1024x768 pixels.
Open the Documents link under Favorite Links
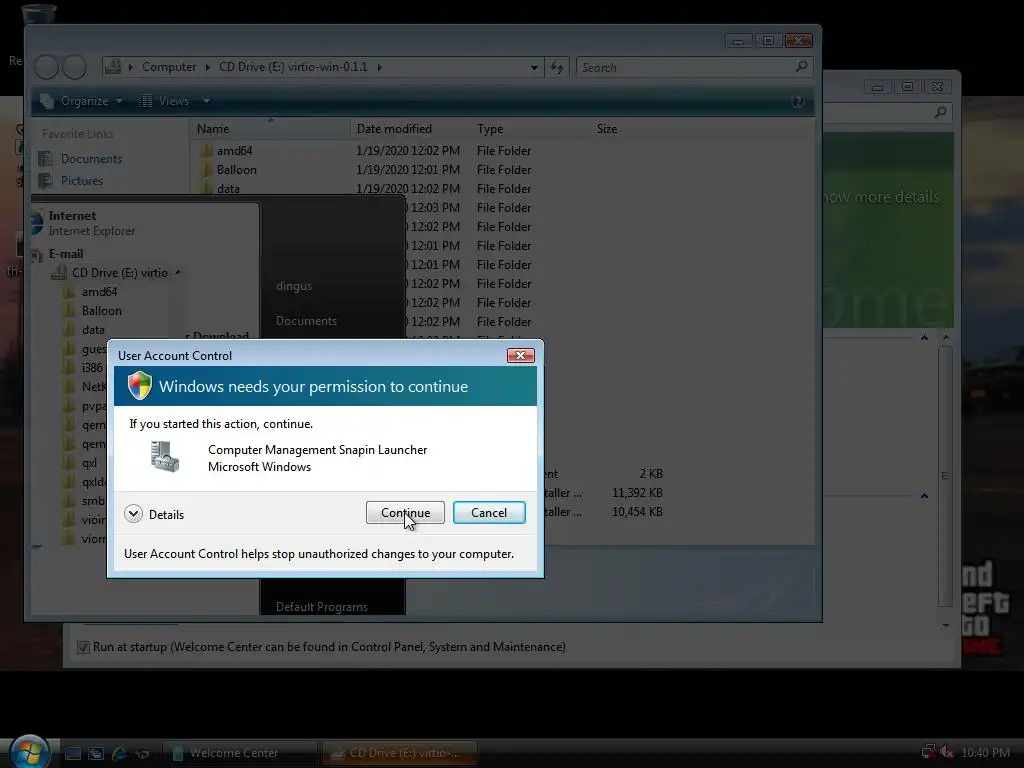click(91, 159)
